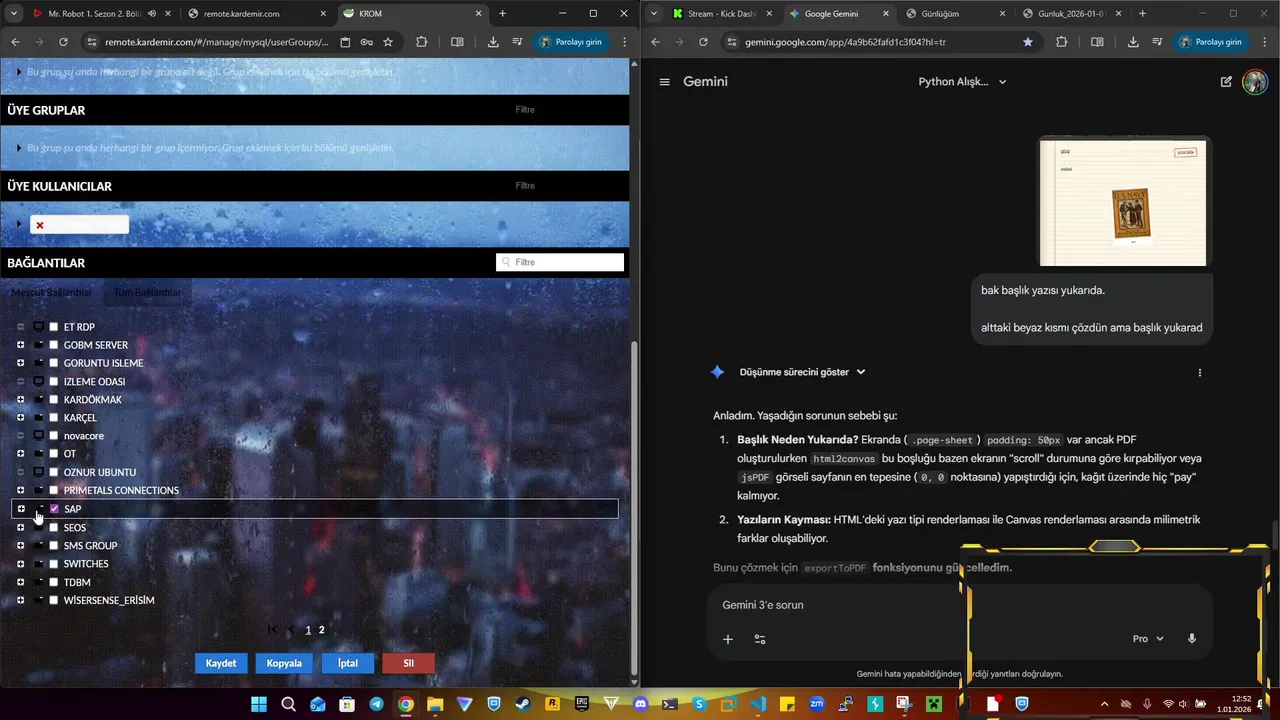The height and width of the screenshot is (720, 1280).
Task: Open the Python Alışk... conversation title dropdown
Action: [962, 82]
